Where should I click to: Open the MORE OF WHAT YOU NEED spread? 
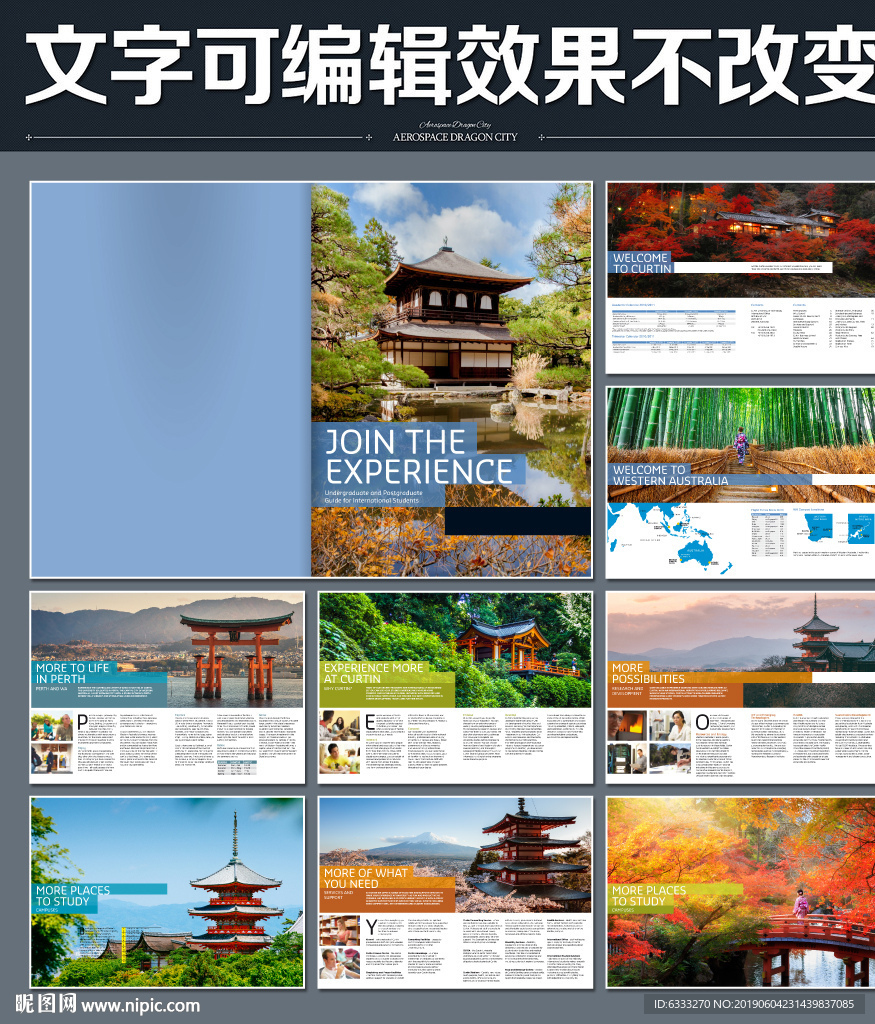[455, 893]
